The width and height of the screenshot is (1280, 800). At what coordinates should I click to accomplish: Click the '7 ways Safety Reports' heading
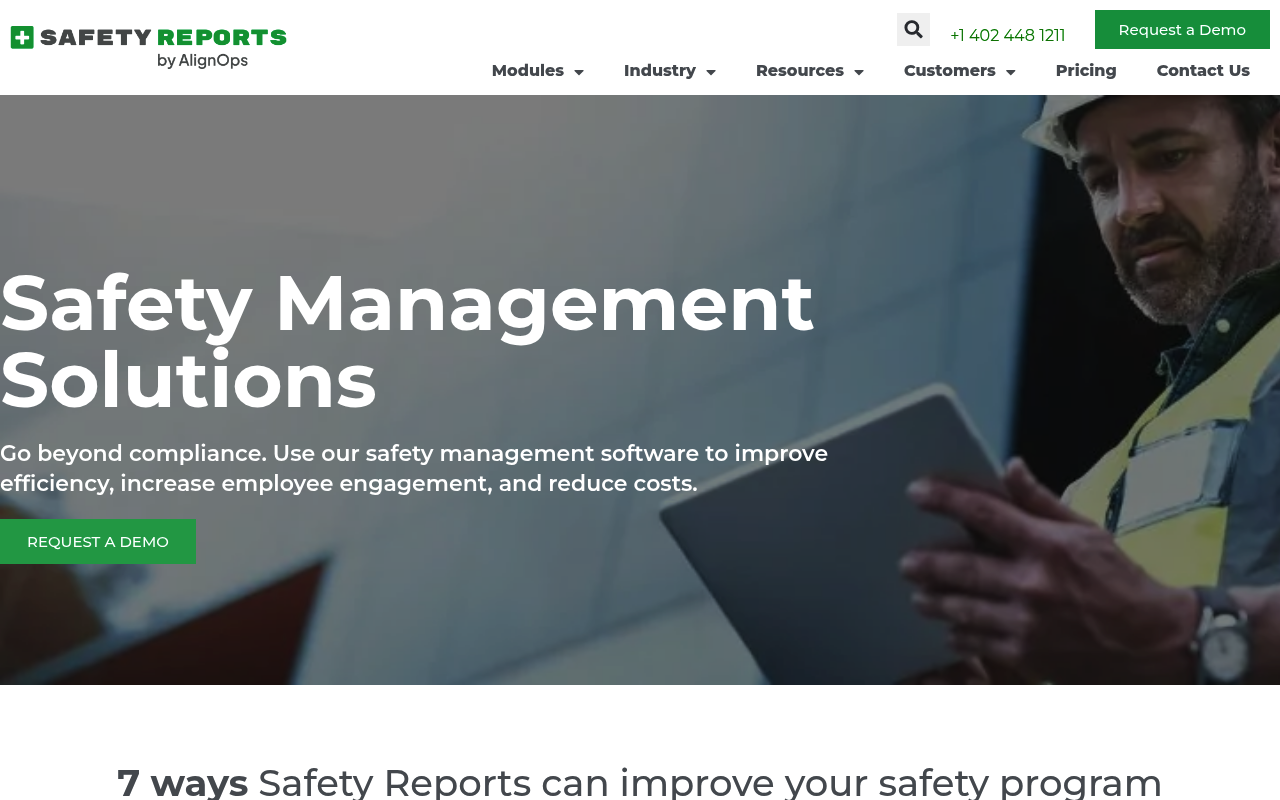click(640, 781)
